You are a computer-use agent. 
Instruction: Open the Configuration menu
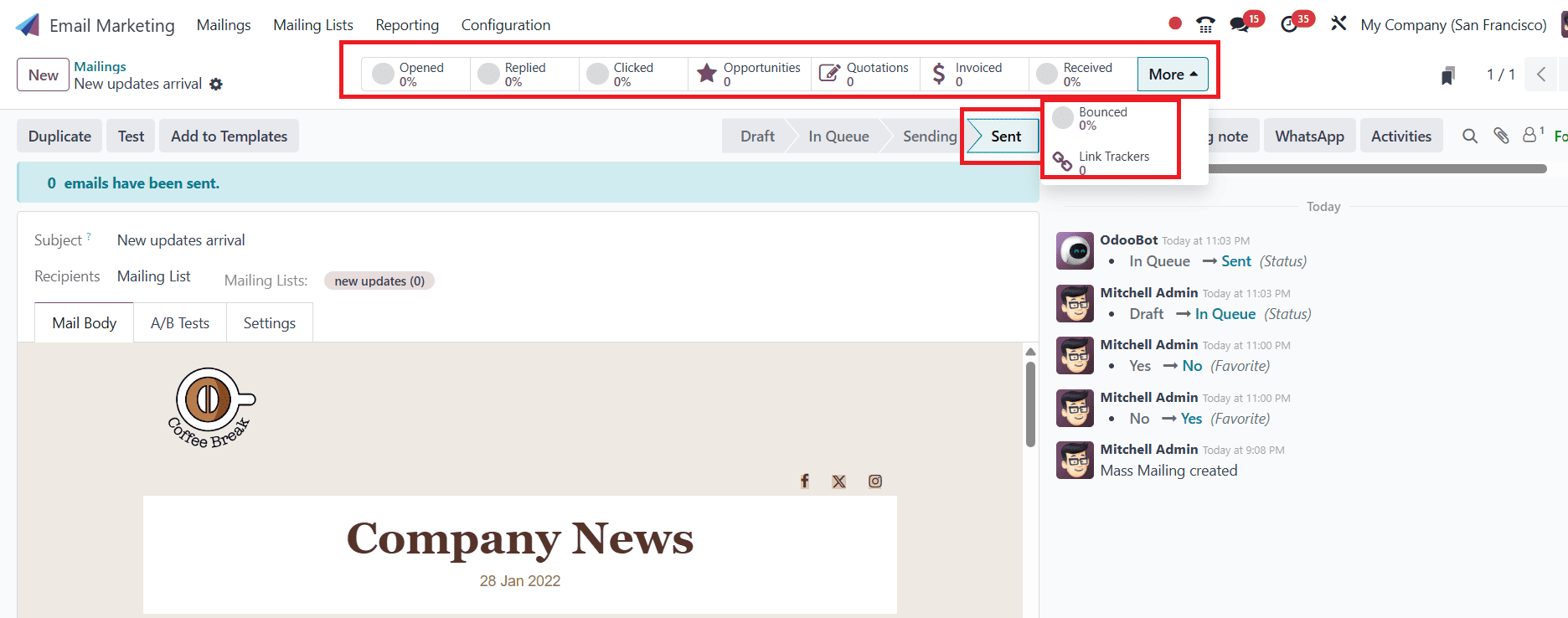[506, 25]
